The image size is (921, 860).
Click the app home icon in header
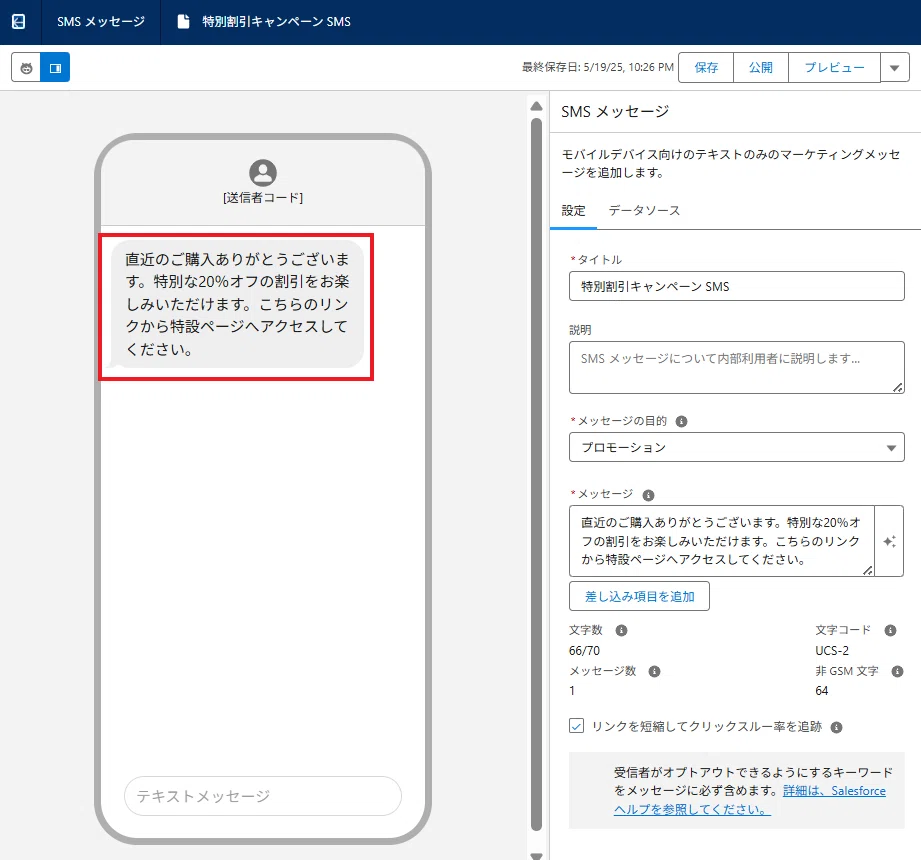click(x=19, y=22)
